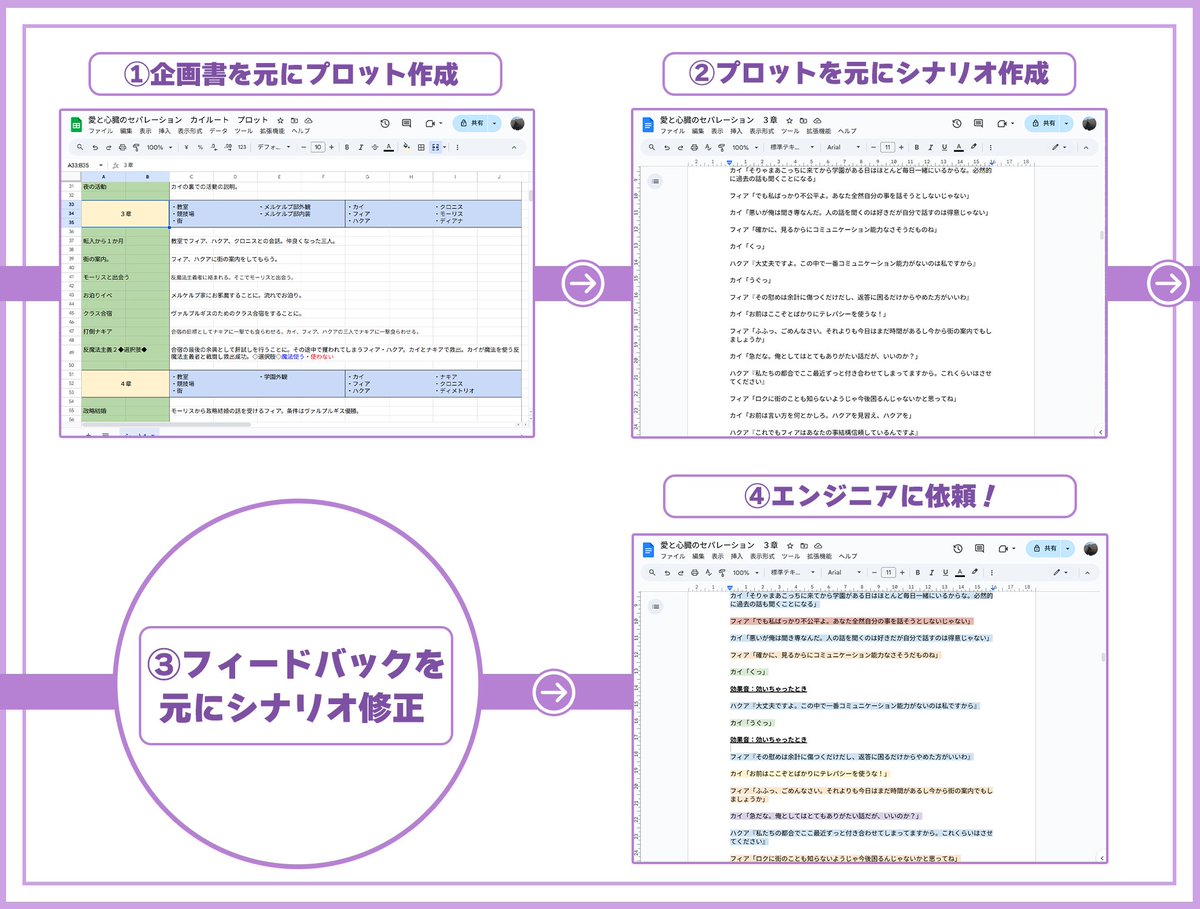
Task: Click the print icon in the Docs toolbar
Action: 692,147
